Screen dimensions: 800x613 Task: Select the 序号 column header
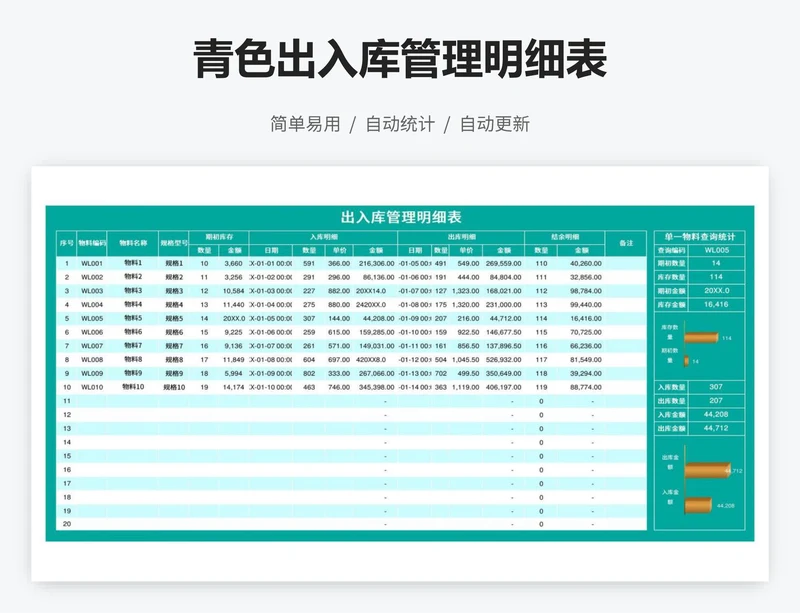click(x=66, y=243)
